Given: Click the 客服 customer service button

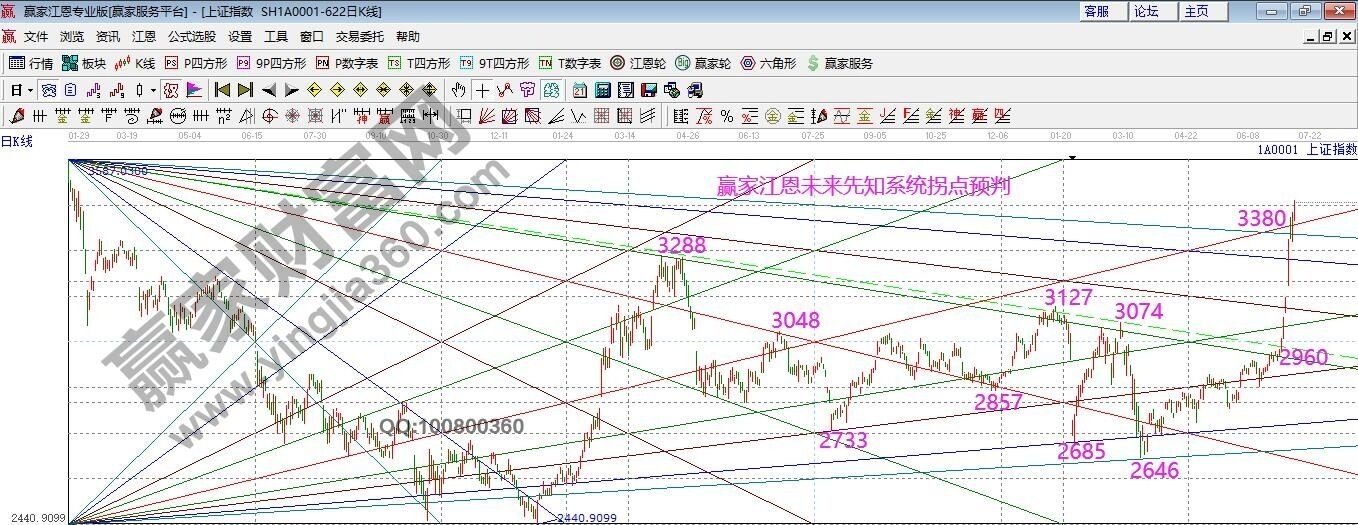Looking at the screenshot, I should point(1096,11).
